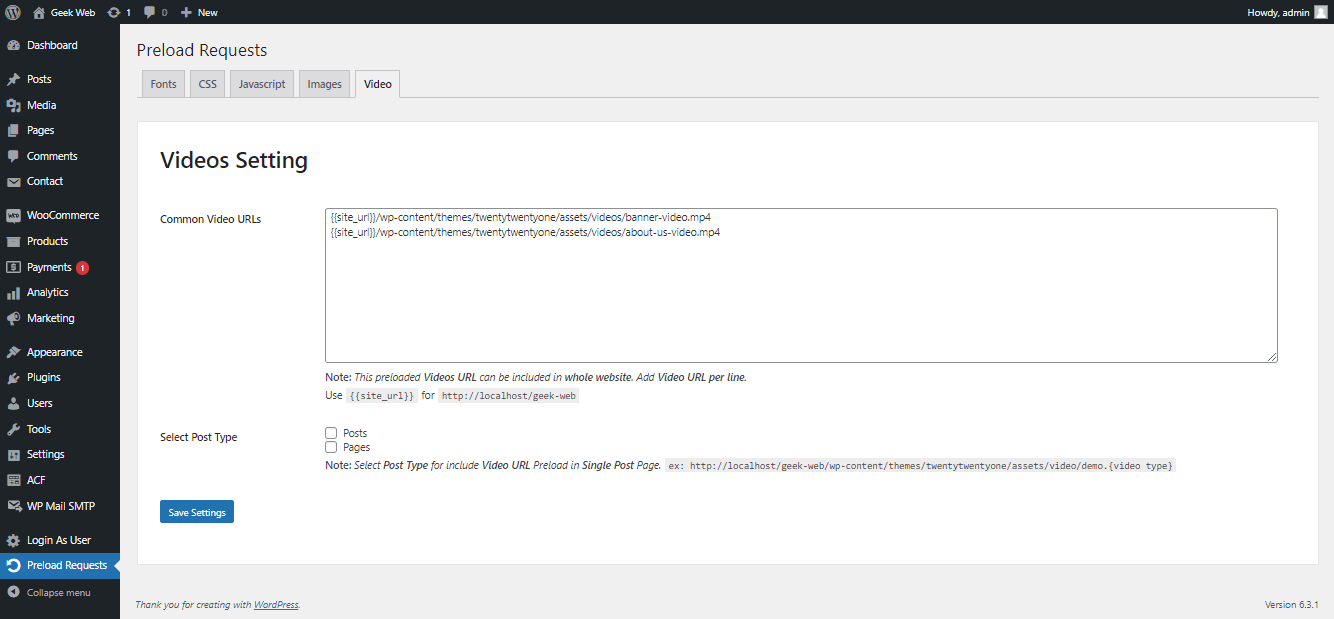Click the Version 6.3.1 footer text
1334x619 pixels.
point(1292,605)
